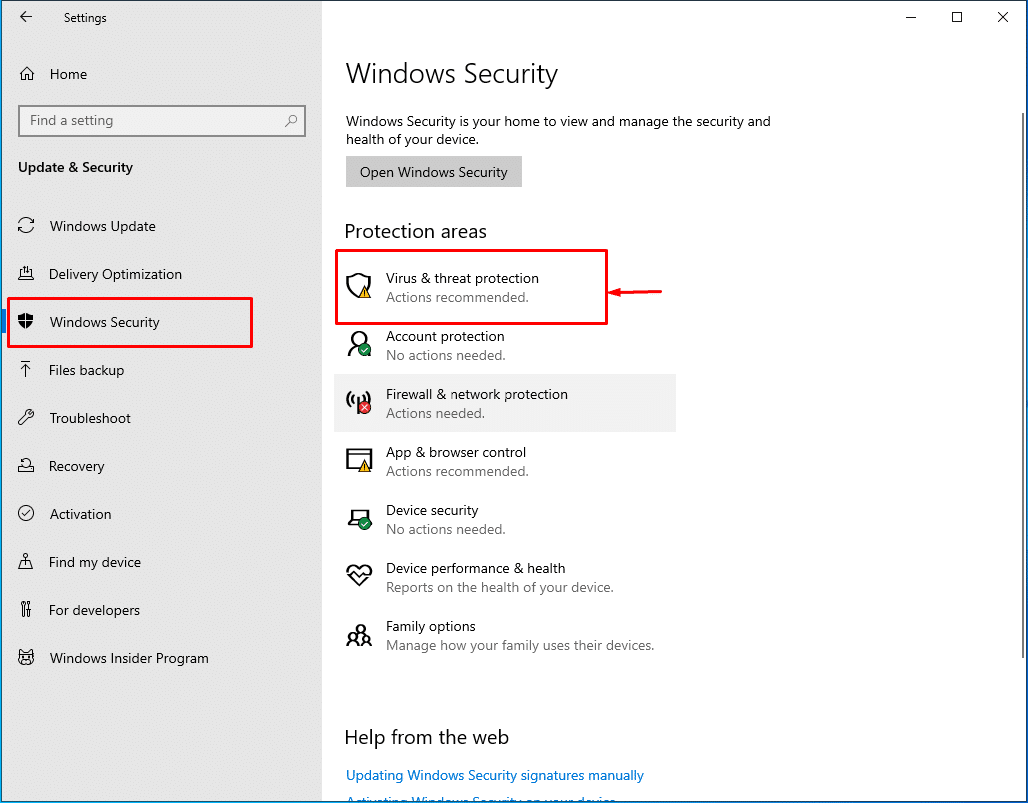Click the Help from the web heading
1028x803 pixels.
click(x=427, y=737)
